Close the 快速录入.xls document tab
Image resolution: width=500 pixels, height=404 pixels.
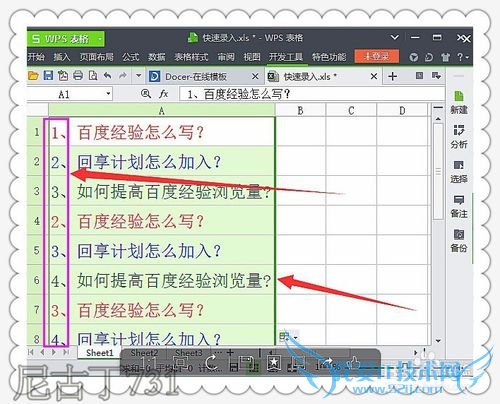[x=374, y=76]
